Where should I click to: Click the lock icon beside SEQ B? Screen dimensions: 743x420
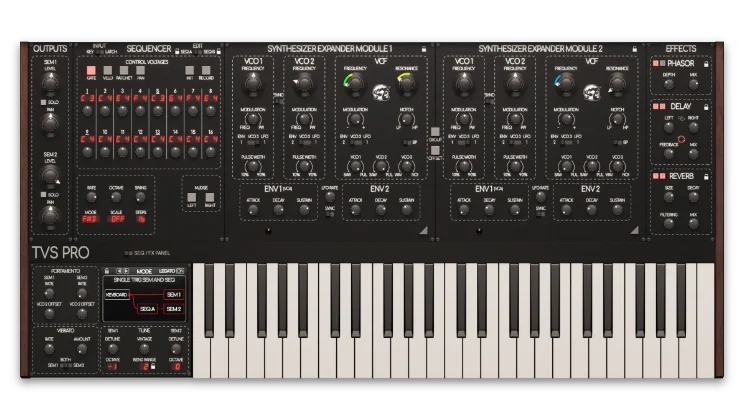(x=219, y=51)
